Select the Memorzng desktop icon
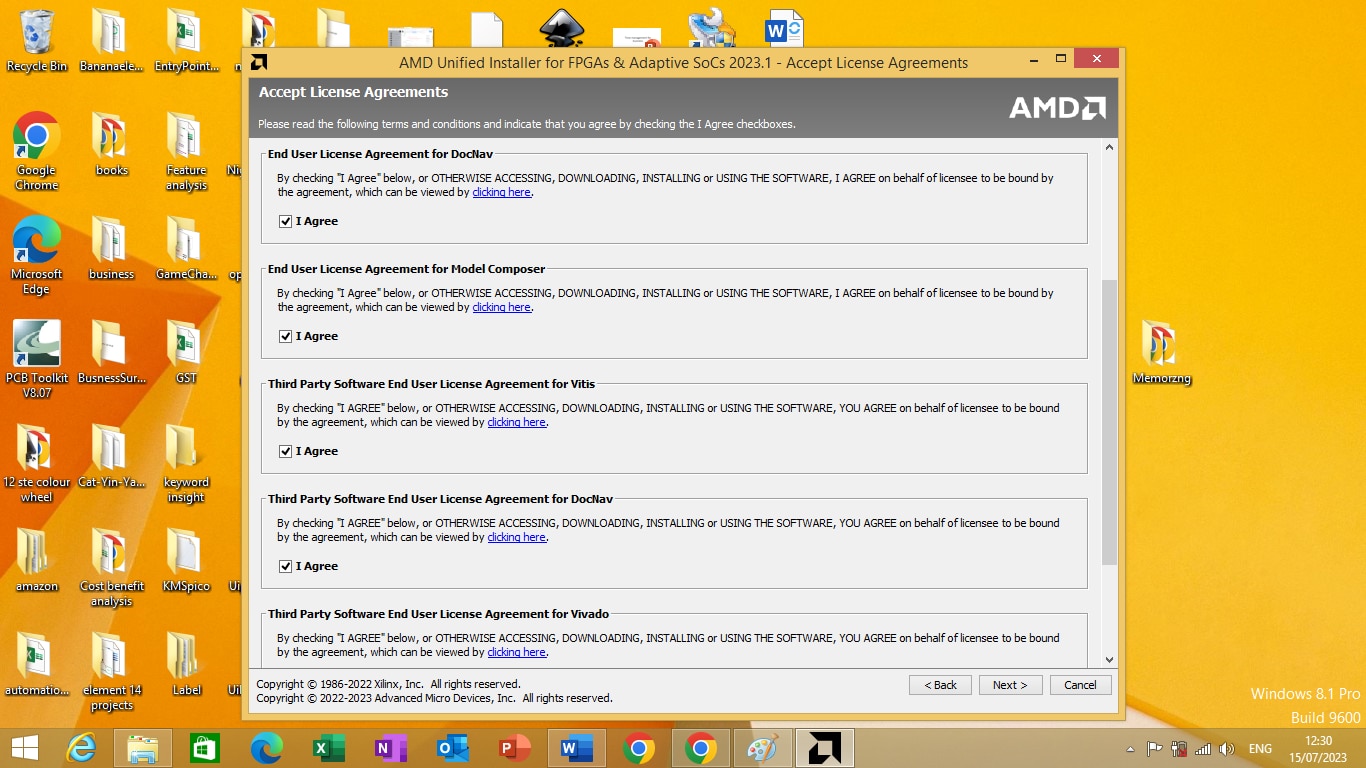This screenshot has width=1366, height=768. pyautogui.click(x=1161, y=353)
